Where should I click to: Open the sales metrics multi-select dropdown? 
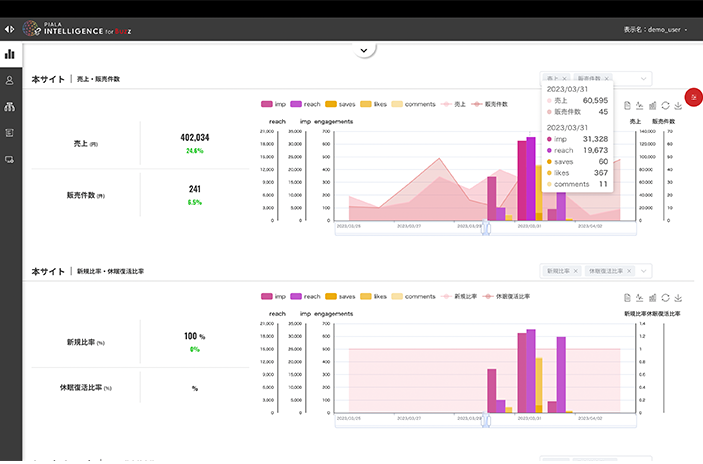pyautogui.click(x=643, y=78)
